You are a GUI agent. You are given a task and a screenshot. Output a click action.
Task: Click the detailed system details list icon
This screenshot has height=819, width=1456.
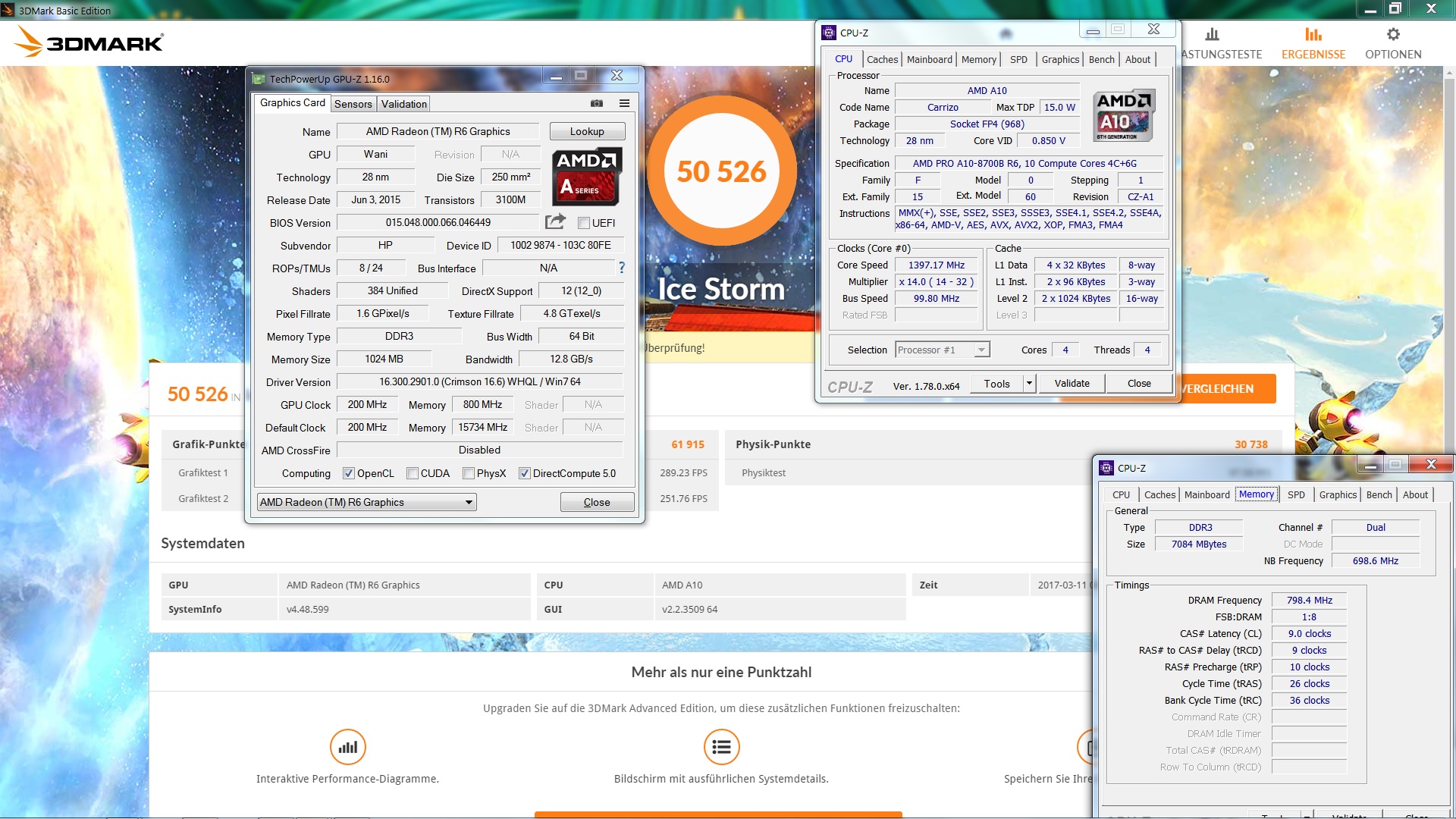[x=721, y=747]
